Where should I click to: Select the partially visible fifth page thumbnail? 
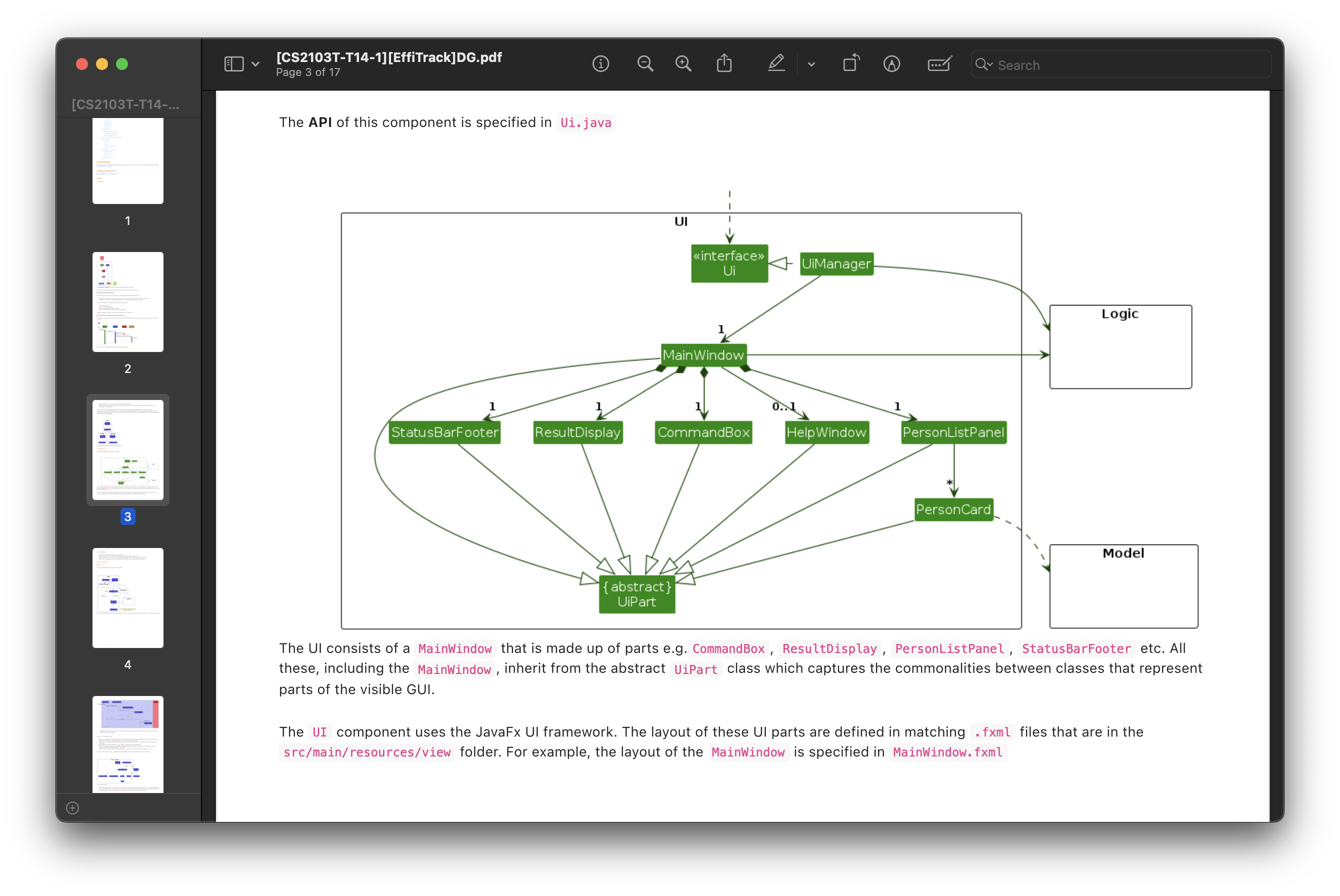click(128, 744)
